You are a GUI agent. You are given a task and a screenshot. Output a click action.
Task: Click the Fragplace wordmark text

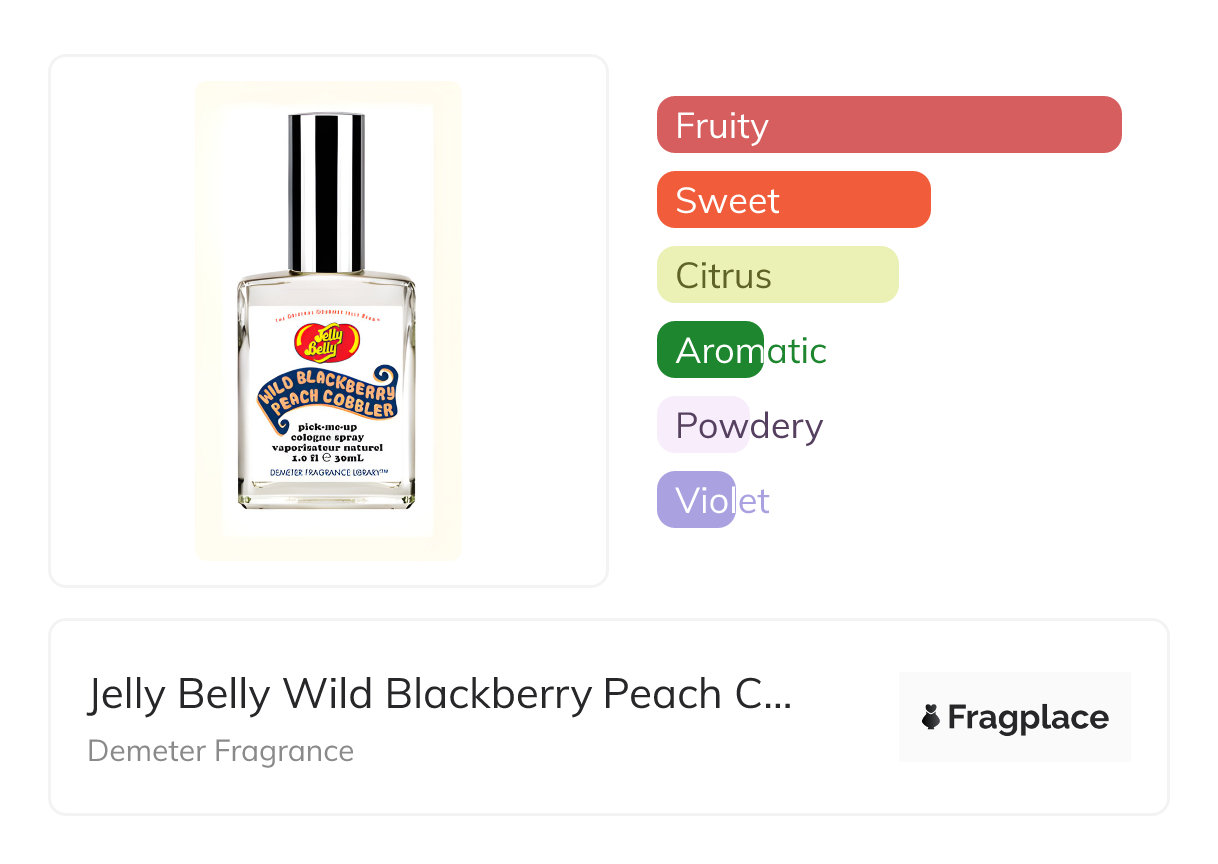(1028, 717)
